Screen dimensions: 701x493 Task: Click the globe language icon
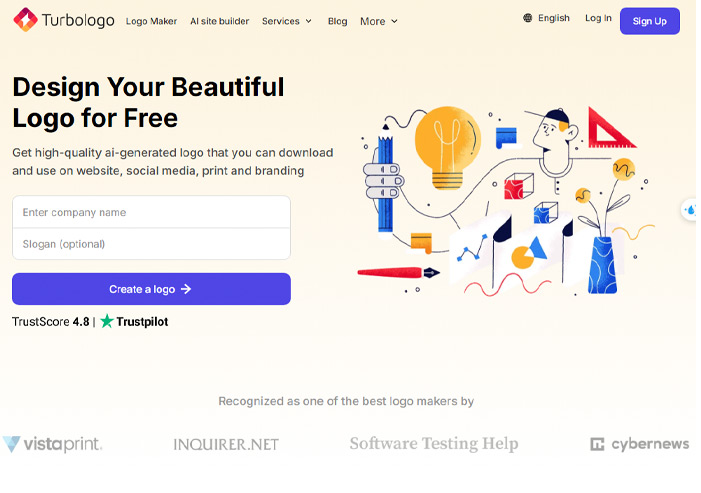pos(528,18)
